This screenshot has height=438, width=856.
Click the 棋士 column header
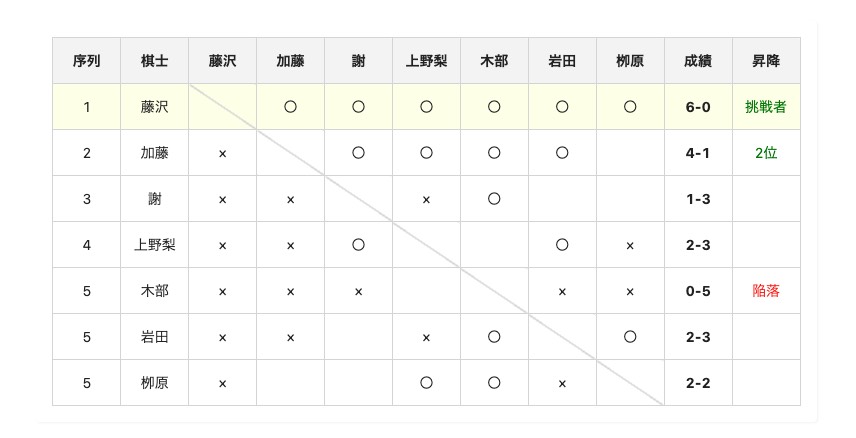(x=154, y=61)
